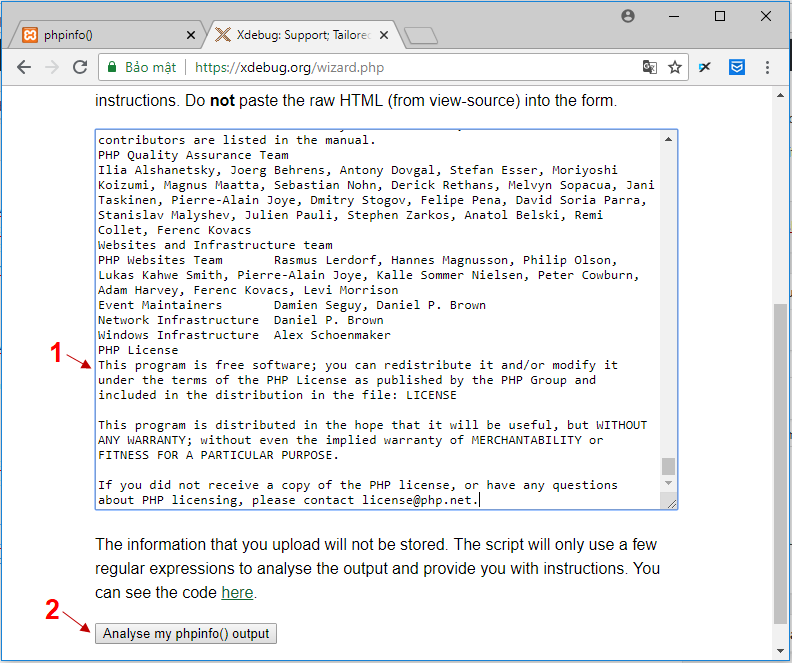This screenshot has height=663, width=792.
Task: Select the Xdebug: Support tab
Action: (303, 35)
